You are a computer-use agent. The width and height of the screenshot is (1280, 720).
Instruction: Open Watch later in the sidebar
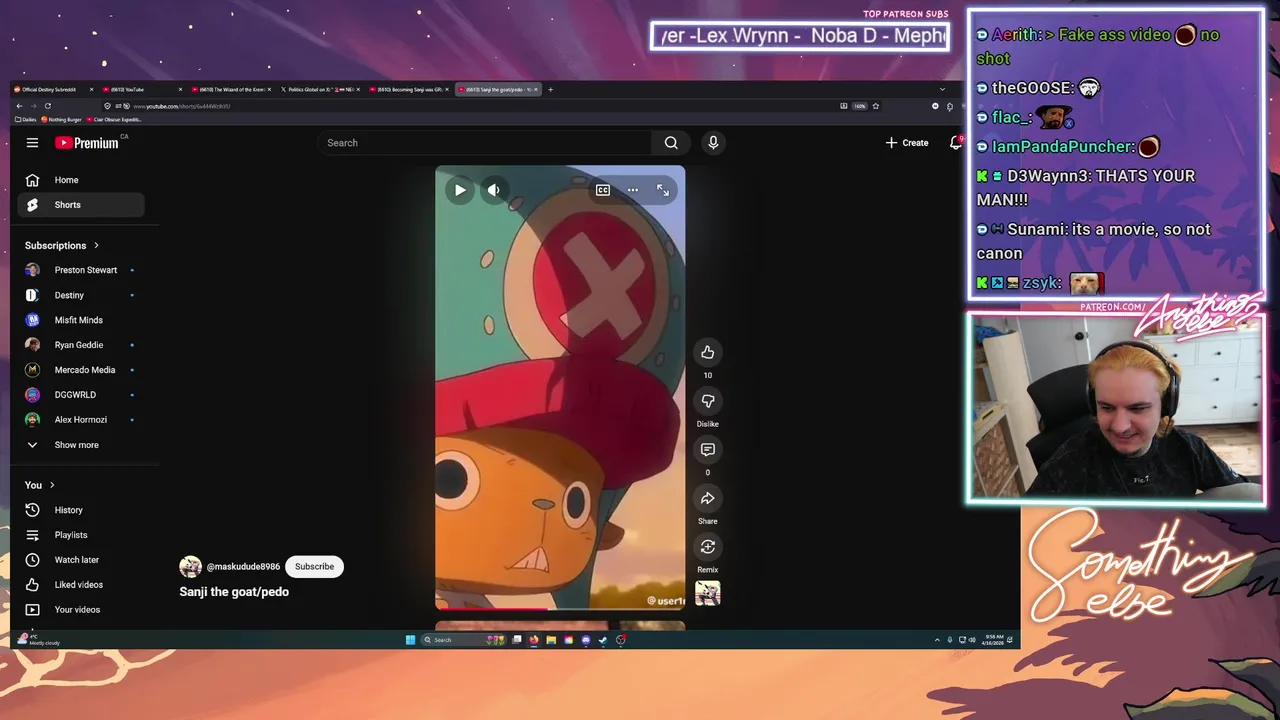(81, 560)
